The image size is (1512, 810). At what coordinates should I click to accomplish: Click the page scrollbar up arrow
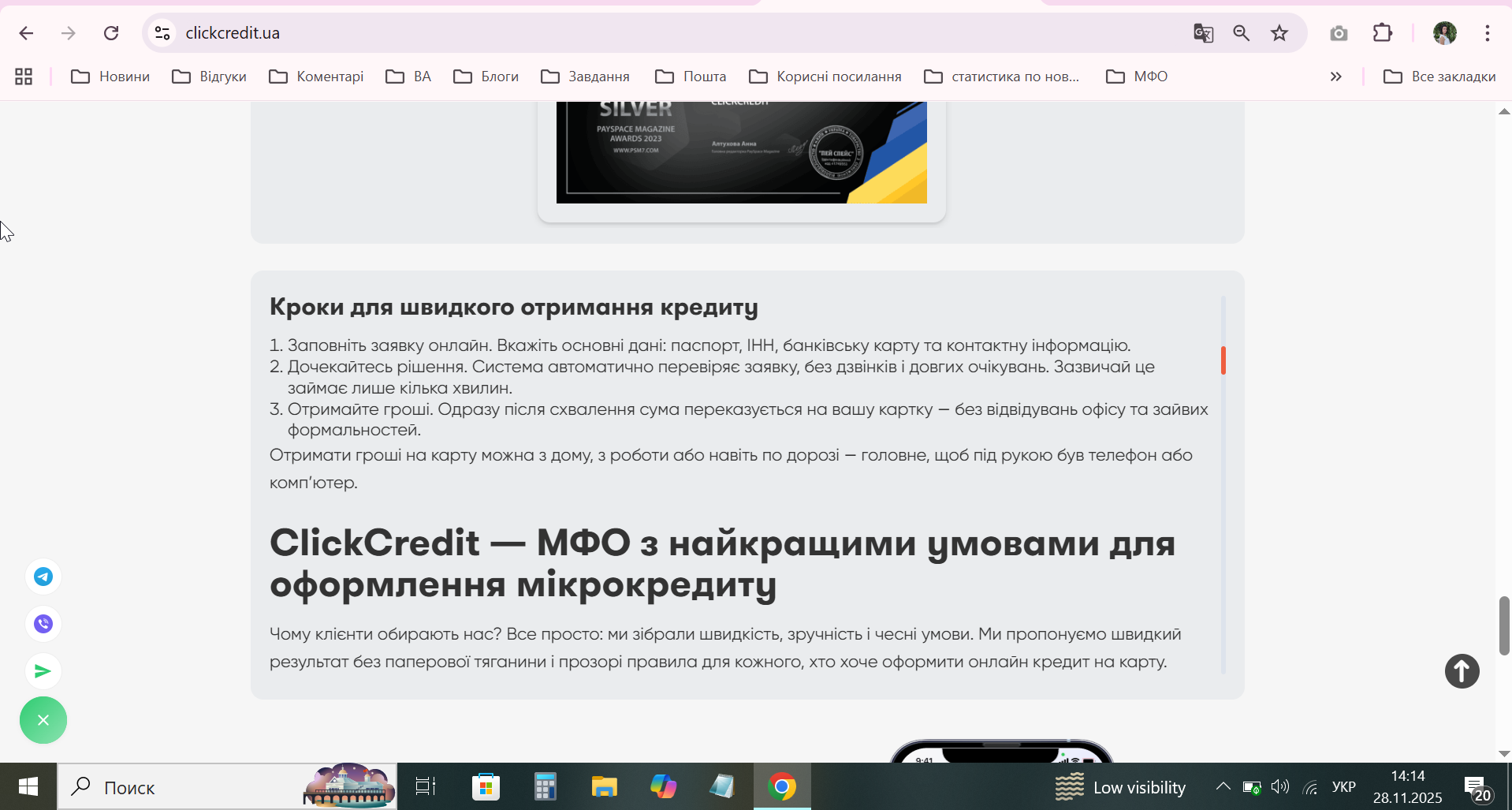pyautogui.click(x=1504, y=111)
